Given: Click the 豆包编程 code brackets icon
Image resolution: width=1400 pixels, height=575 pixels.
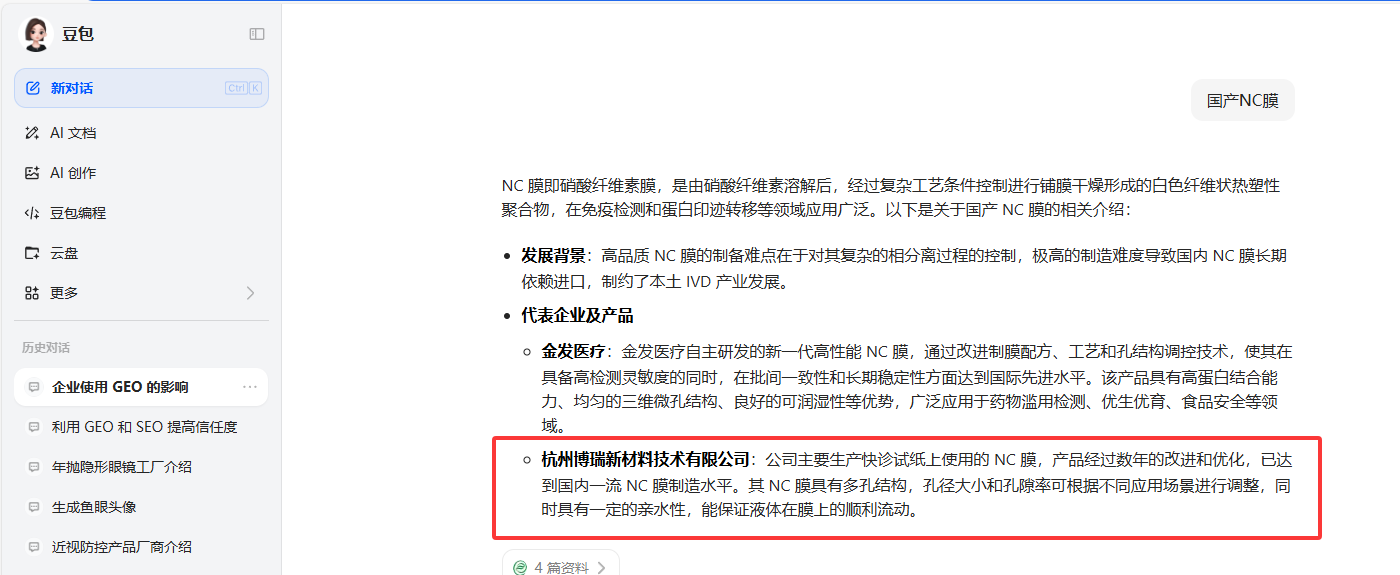Looking at the screenshot, I should 32,213.
